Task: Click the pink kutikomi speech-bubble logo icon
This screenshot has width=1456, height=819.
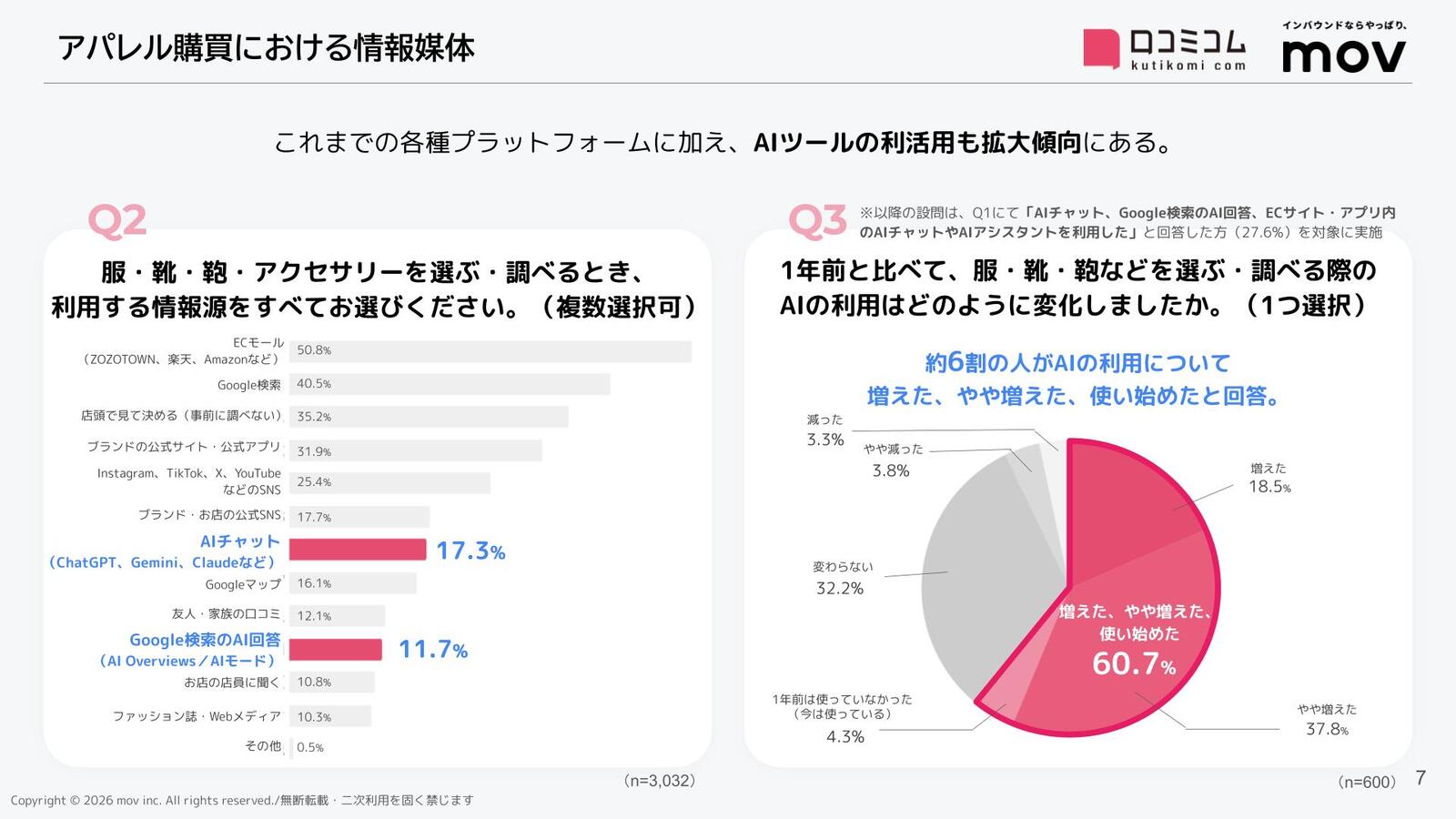Action: 1100,48
